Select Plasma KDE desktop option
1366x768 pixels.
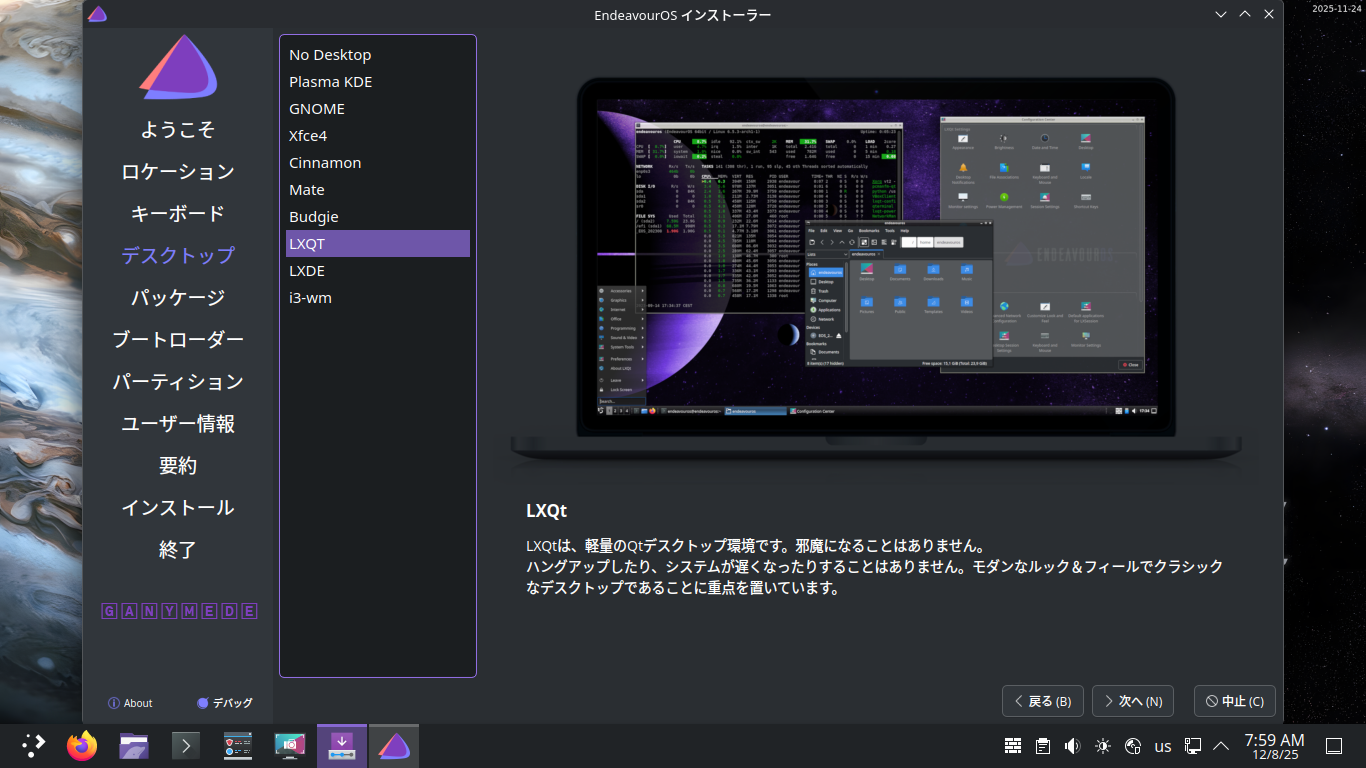pos(331,82)
